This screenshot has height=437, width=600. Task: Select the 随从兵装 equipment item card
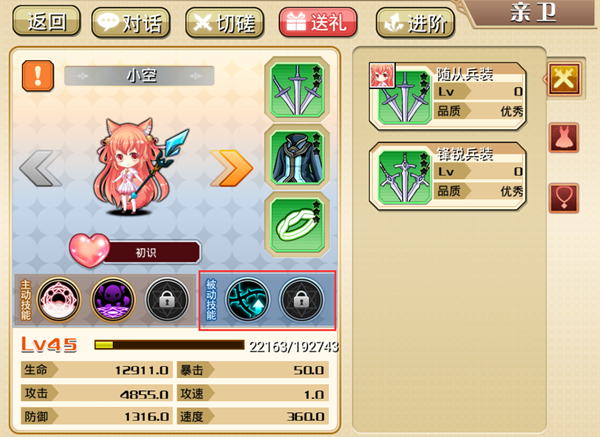[x=447, y=96]
